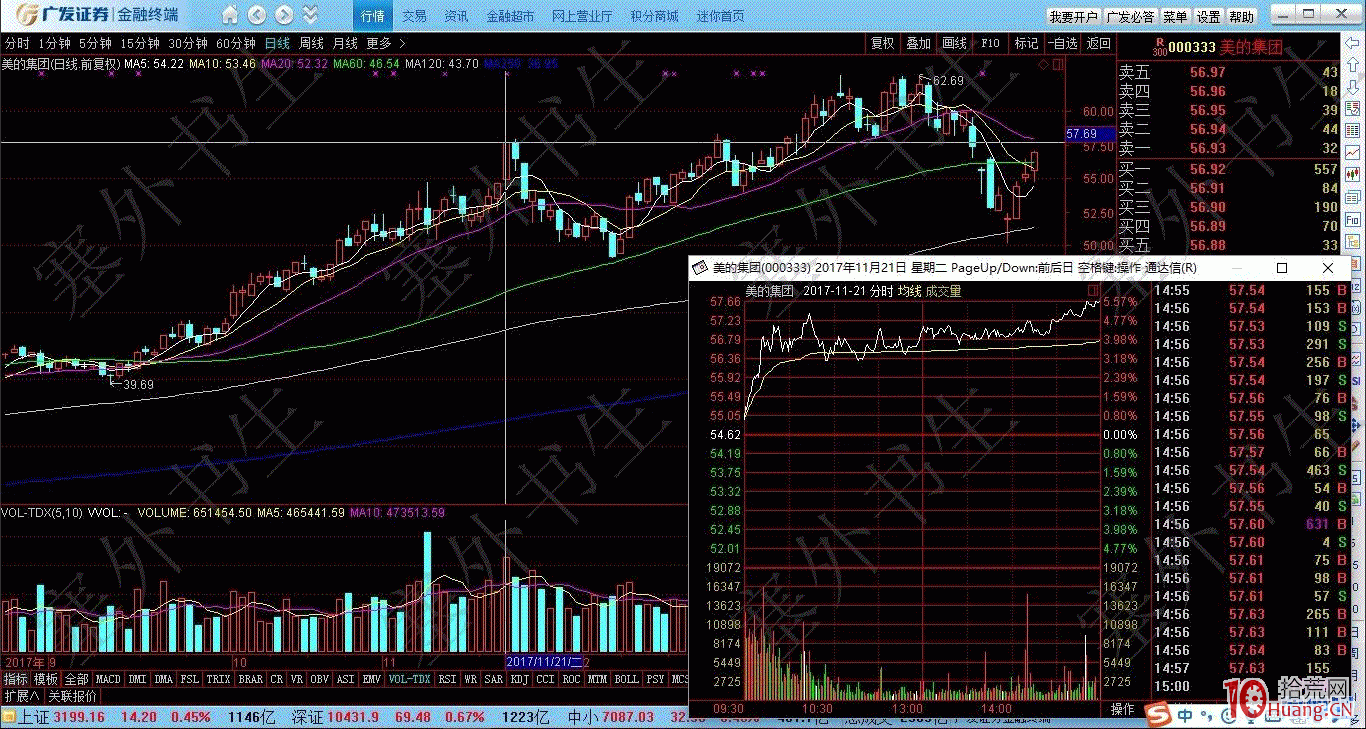The width and height of the screenshot is (1366, 729).
Task: Select the 月线 period
Action: (x=345, y=43)
